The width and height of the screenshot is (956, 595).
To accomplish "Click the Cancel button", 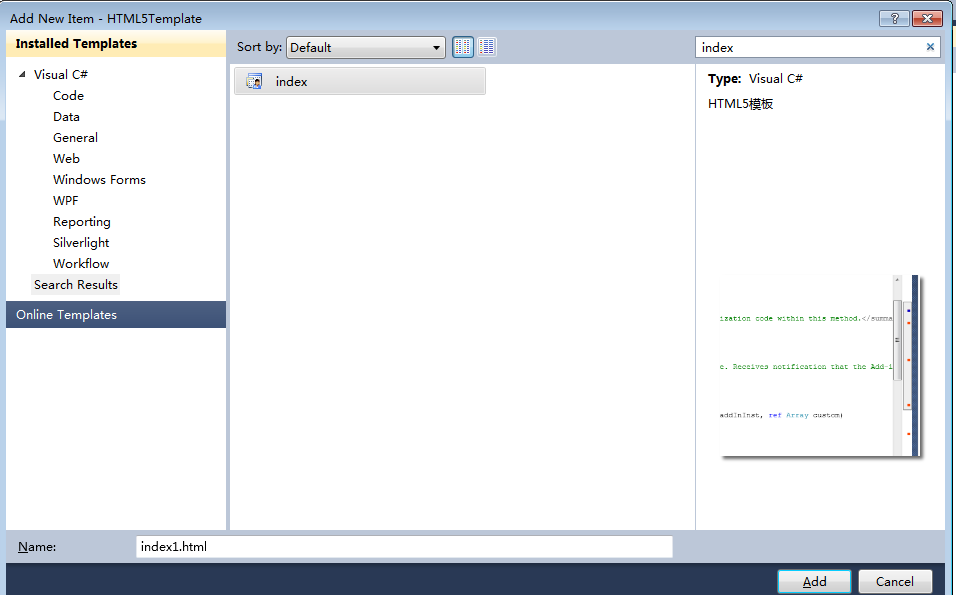I will (895, 582).
